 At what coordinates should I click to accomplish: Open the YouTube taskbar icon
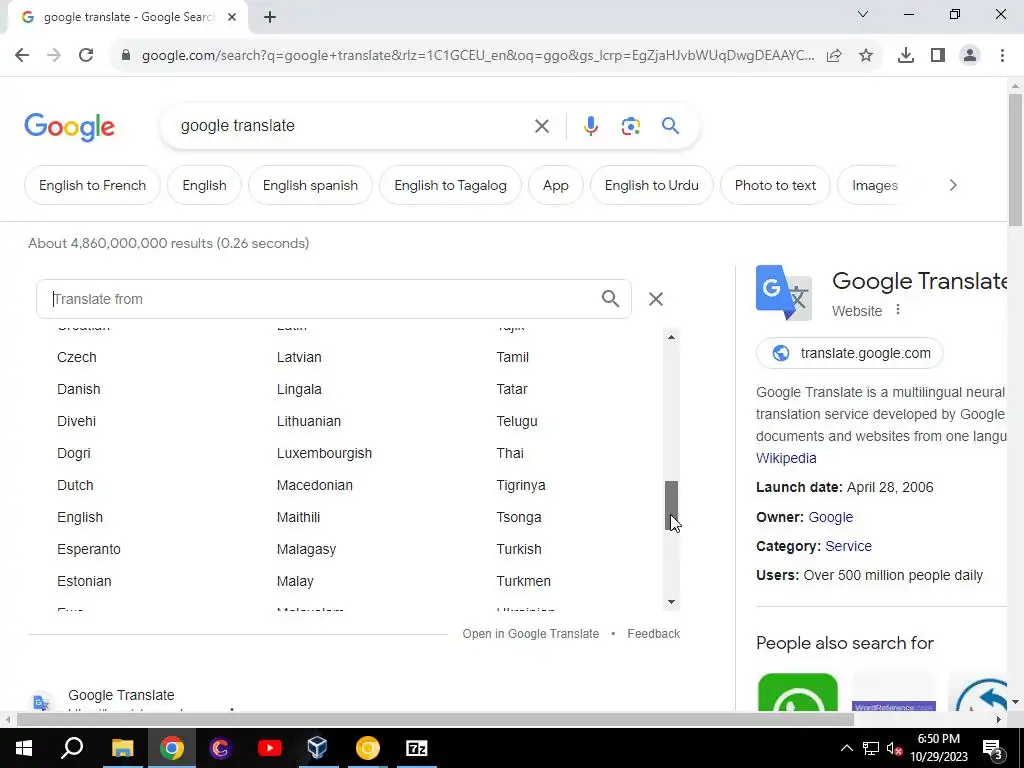pyautogui.click(x=269, y=748)
